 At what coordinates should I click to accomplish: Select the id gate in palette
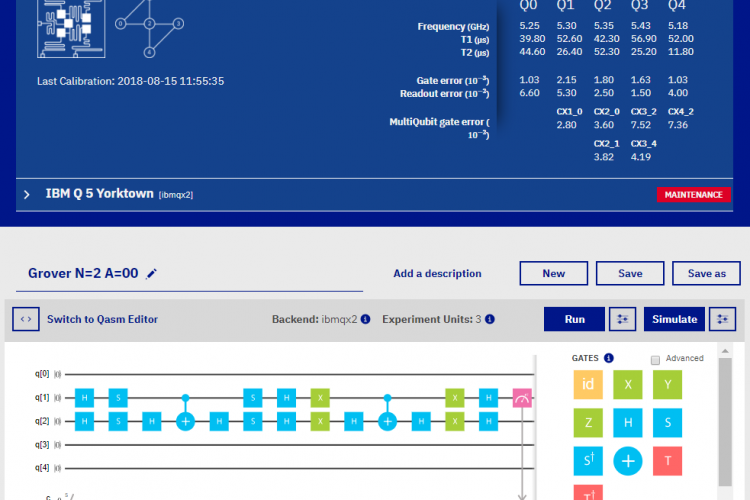(x=588, y=384)
